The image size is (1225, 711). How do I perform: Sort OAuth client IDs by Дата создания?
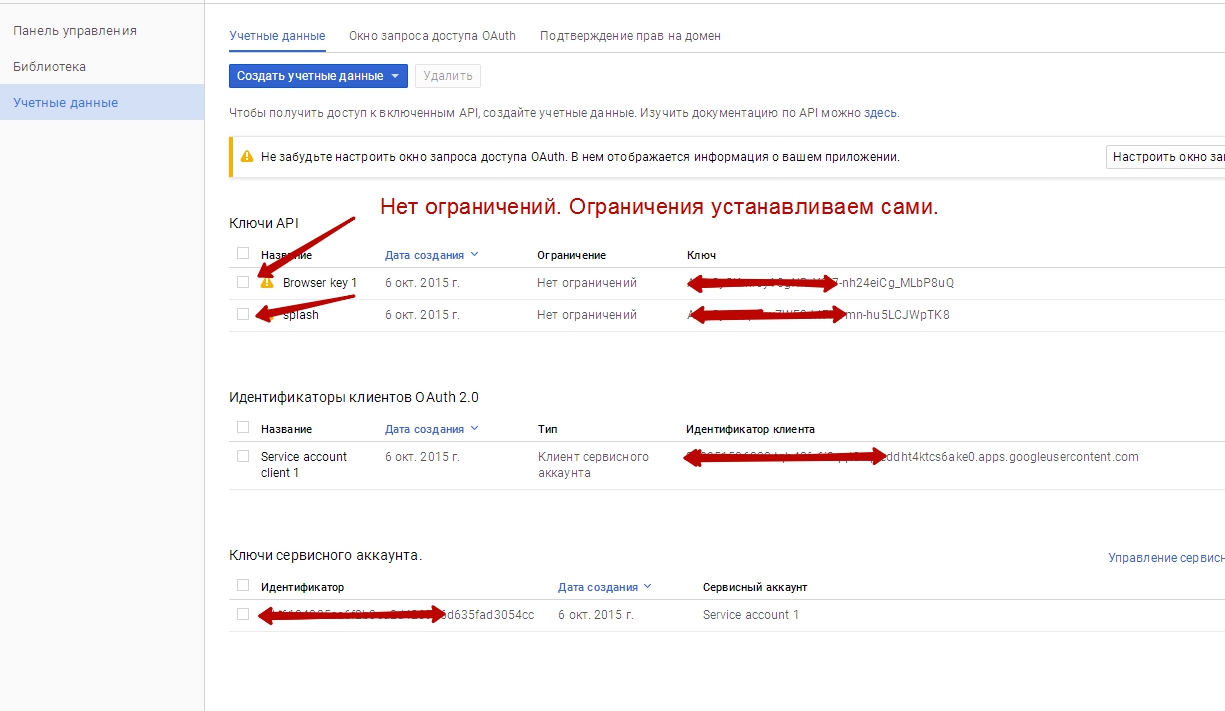tap(431, 429)
